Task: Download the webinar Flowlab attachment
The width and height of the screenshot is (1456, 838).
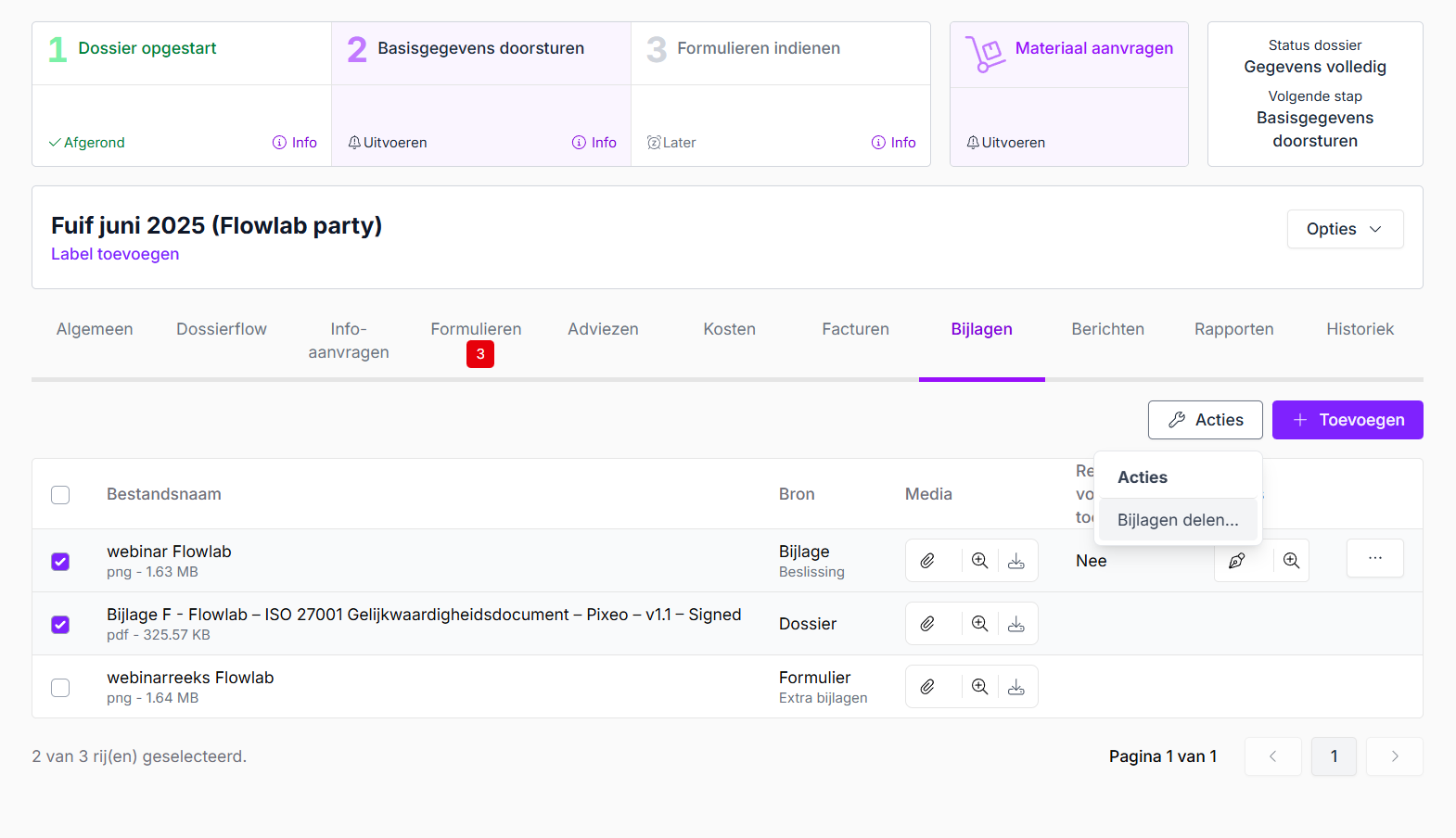Action: click(x=1016, y=561)
